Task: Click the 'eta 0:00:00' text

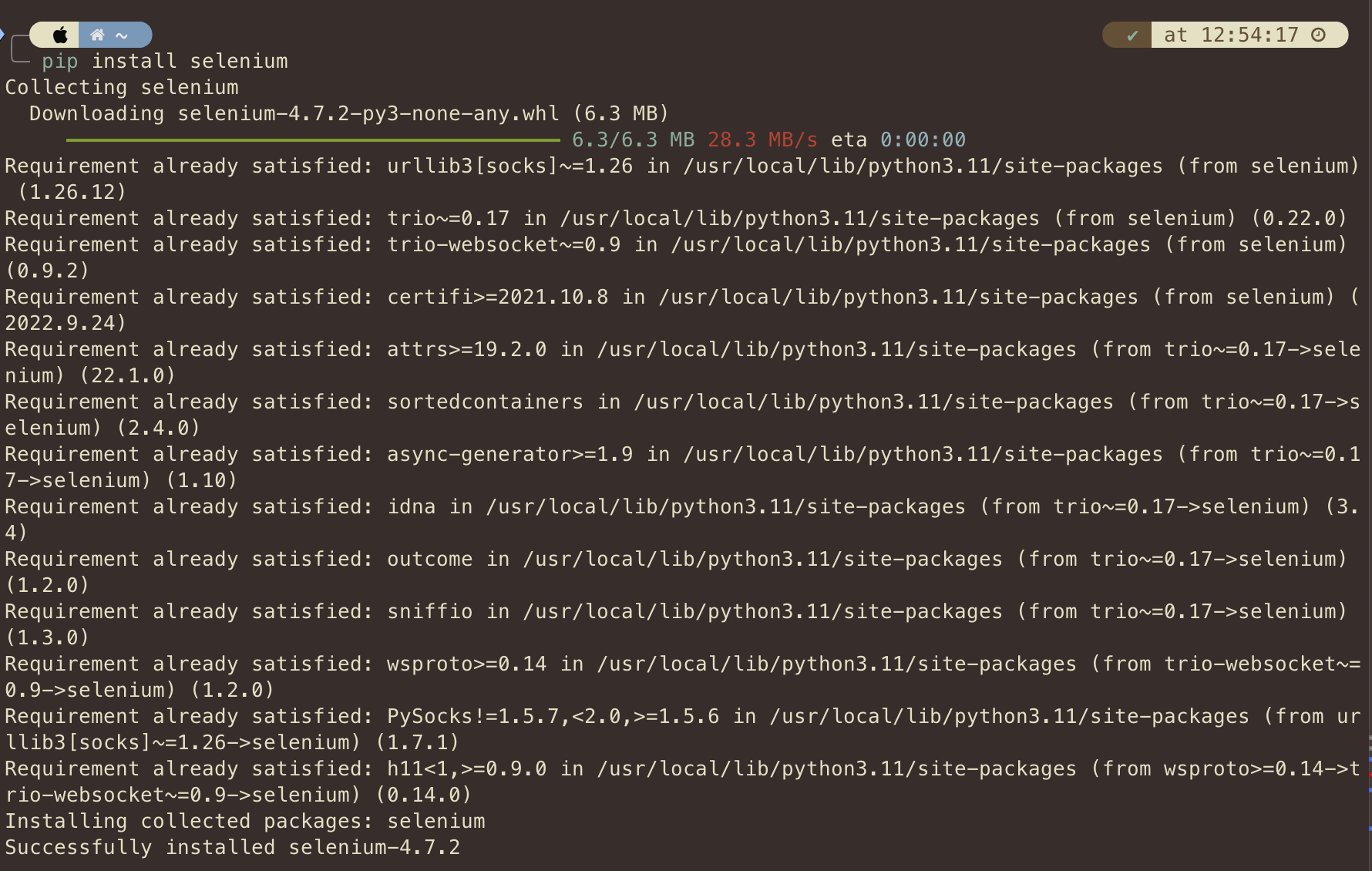Action: 898,140
